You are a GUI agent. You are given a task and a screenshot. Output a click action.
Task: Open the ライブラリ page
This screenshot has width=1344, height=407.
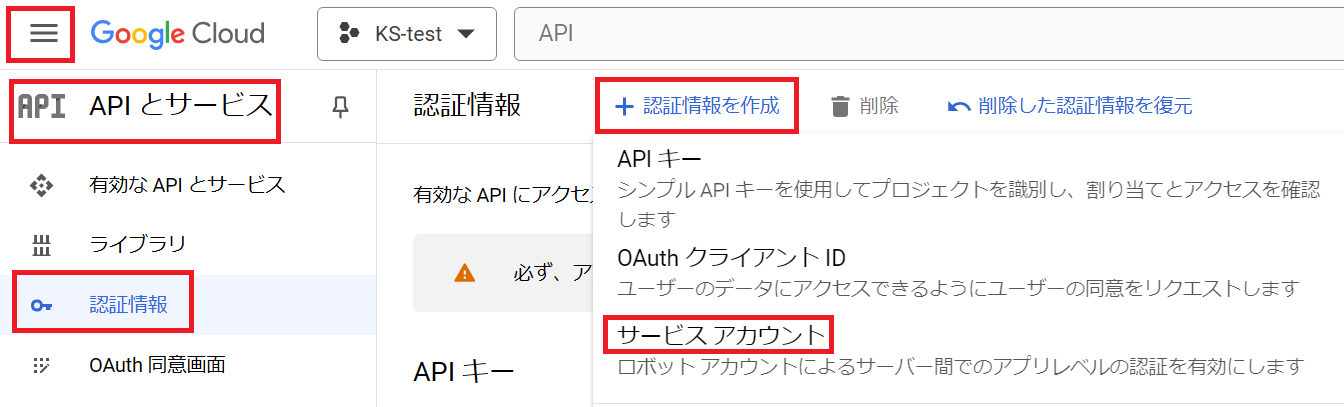point(137,244)
